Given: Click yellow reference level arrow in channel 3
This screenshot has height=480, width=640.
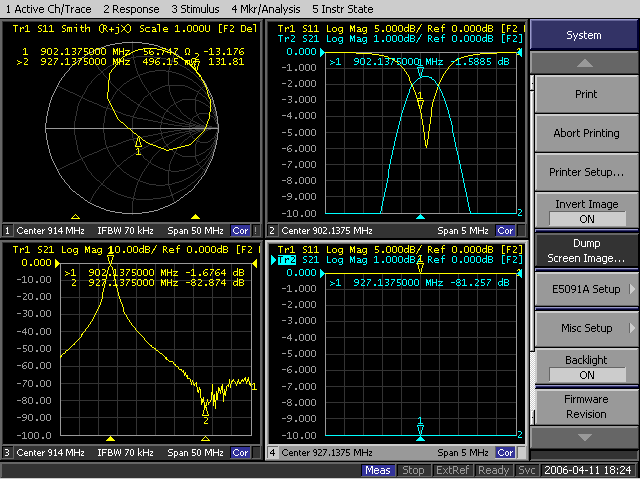Looking at the screenshot, I should click(x=58, y=263).
